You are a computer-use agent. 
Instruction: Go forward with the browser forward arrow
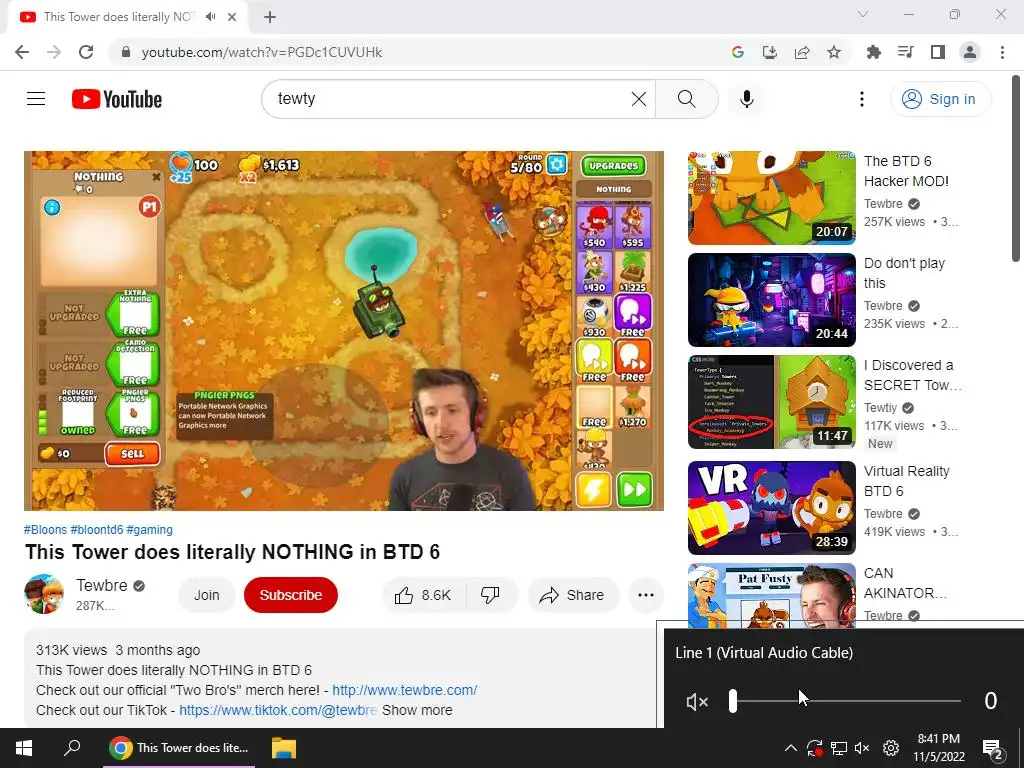[x=54, y=52]
